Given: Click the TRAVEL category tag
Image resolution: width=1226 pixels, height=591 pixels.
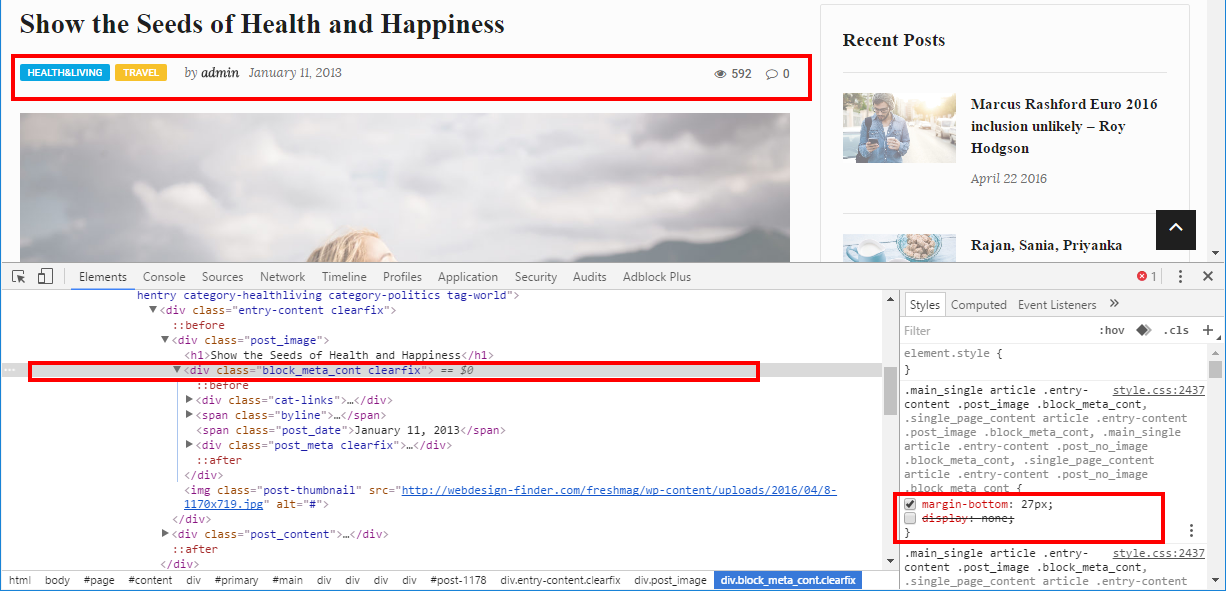Looking at the screenshot, I should (x=141, y=73).
